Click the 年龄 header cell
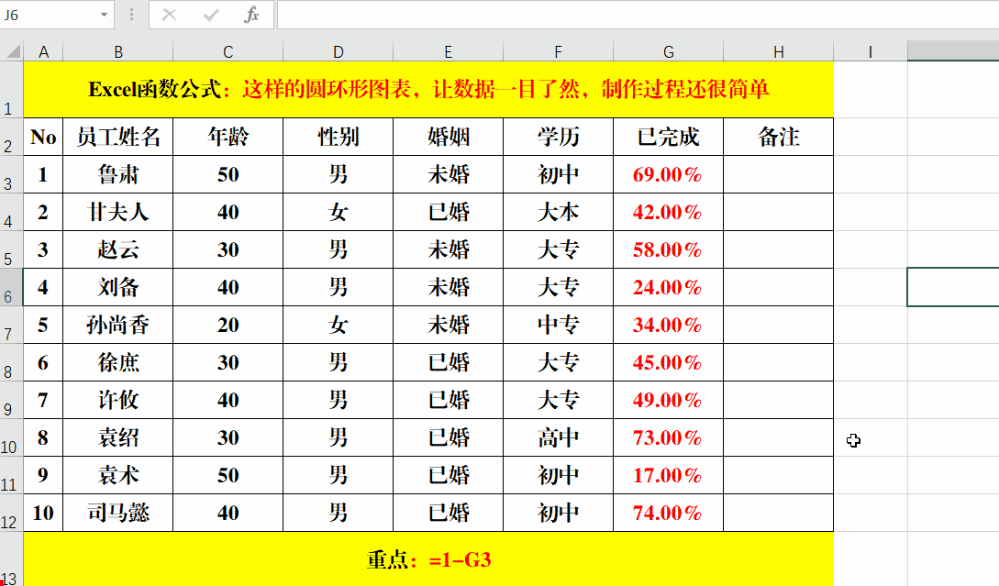Screen dimensions: 999x586 [228, 137]
